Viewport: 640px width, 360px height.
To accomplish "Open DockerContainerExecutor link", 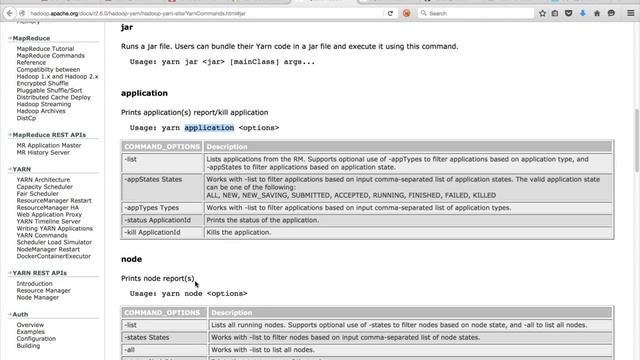I will pos(53,256).
